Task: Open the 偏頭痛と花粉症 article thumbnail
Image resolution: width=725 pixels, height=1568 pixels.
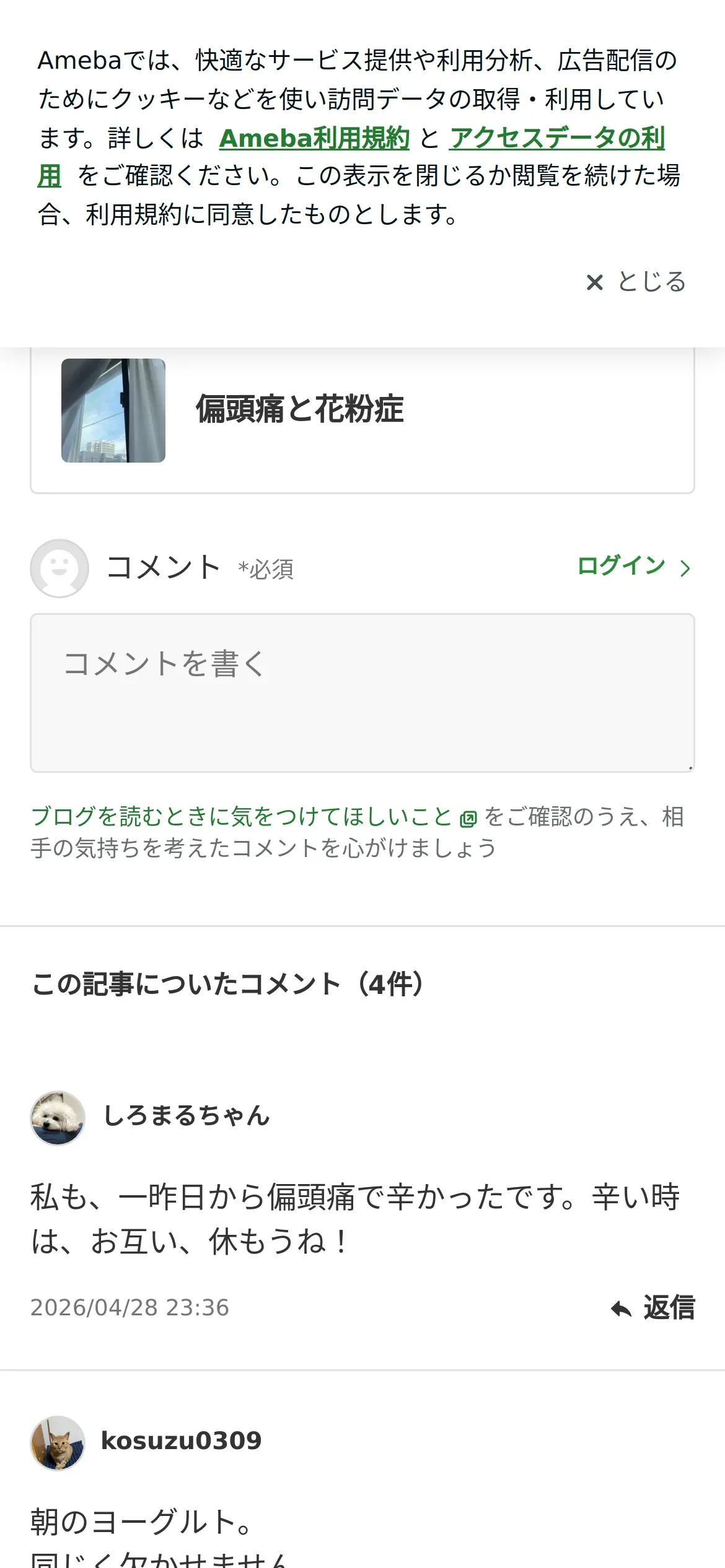Action: [x=113, y=410]
